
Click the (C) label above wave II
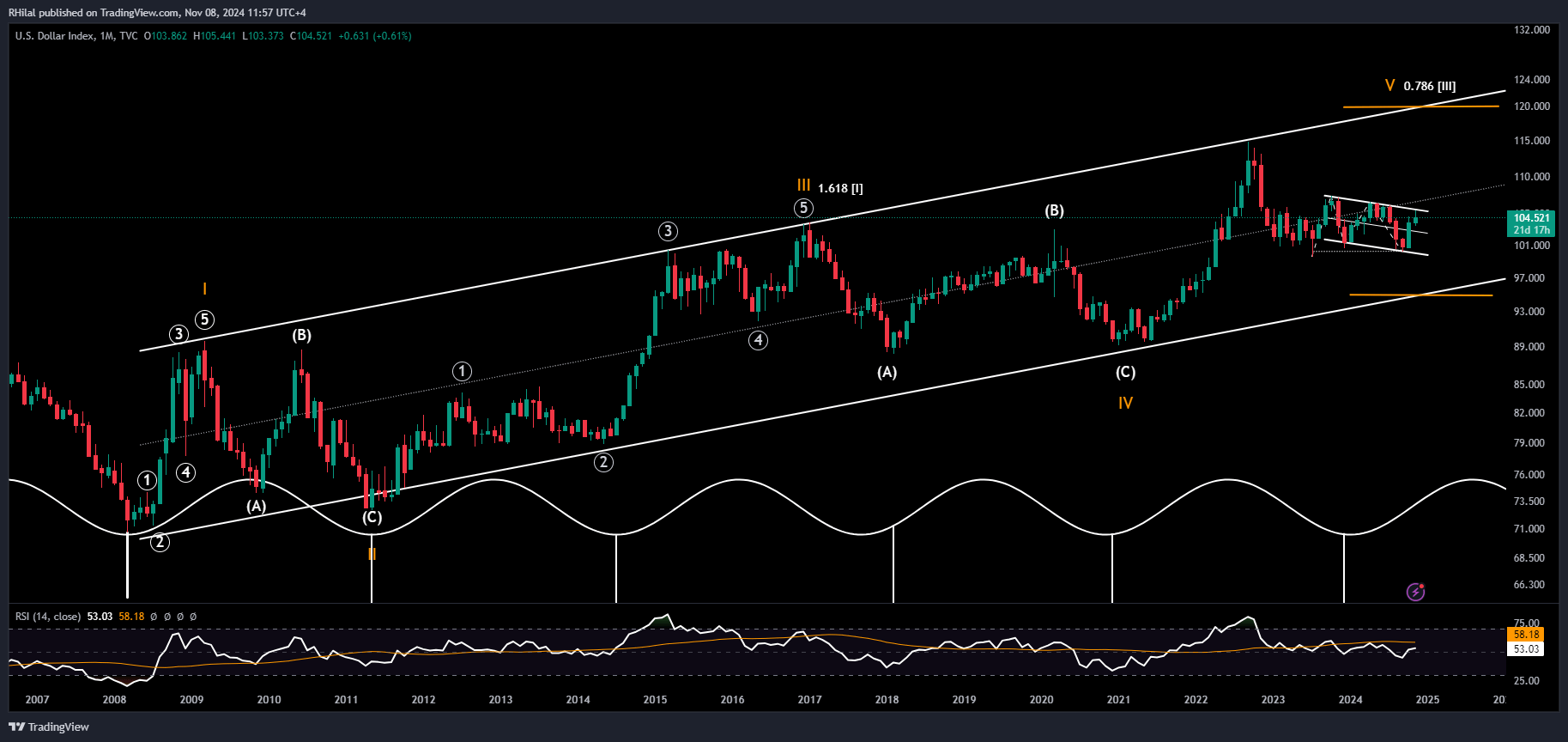[x=372, y=517]
